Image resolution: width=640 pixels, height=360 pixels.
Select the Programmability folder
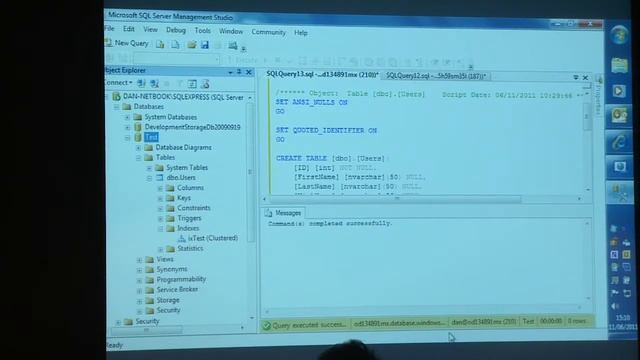click(x=181, y=279)
